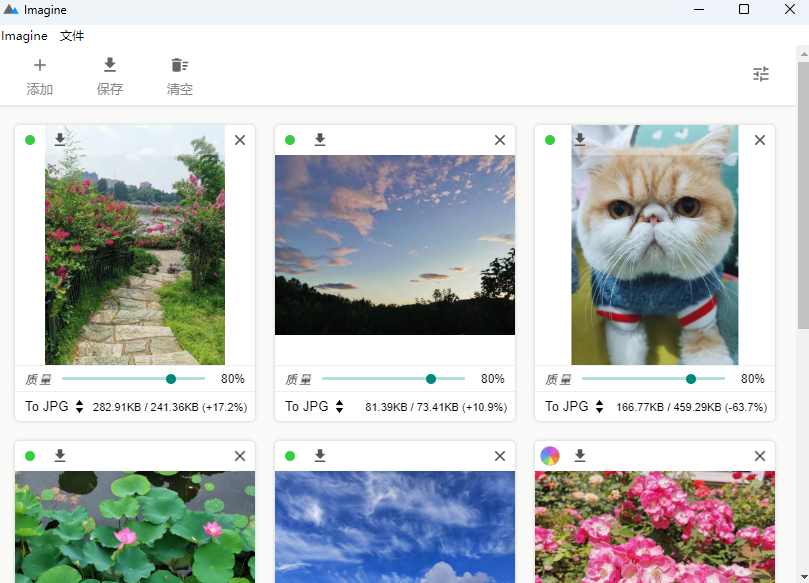Open the settings sliders icon at top right
809x583 pixels.
pos(761,74)
